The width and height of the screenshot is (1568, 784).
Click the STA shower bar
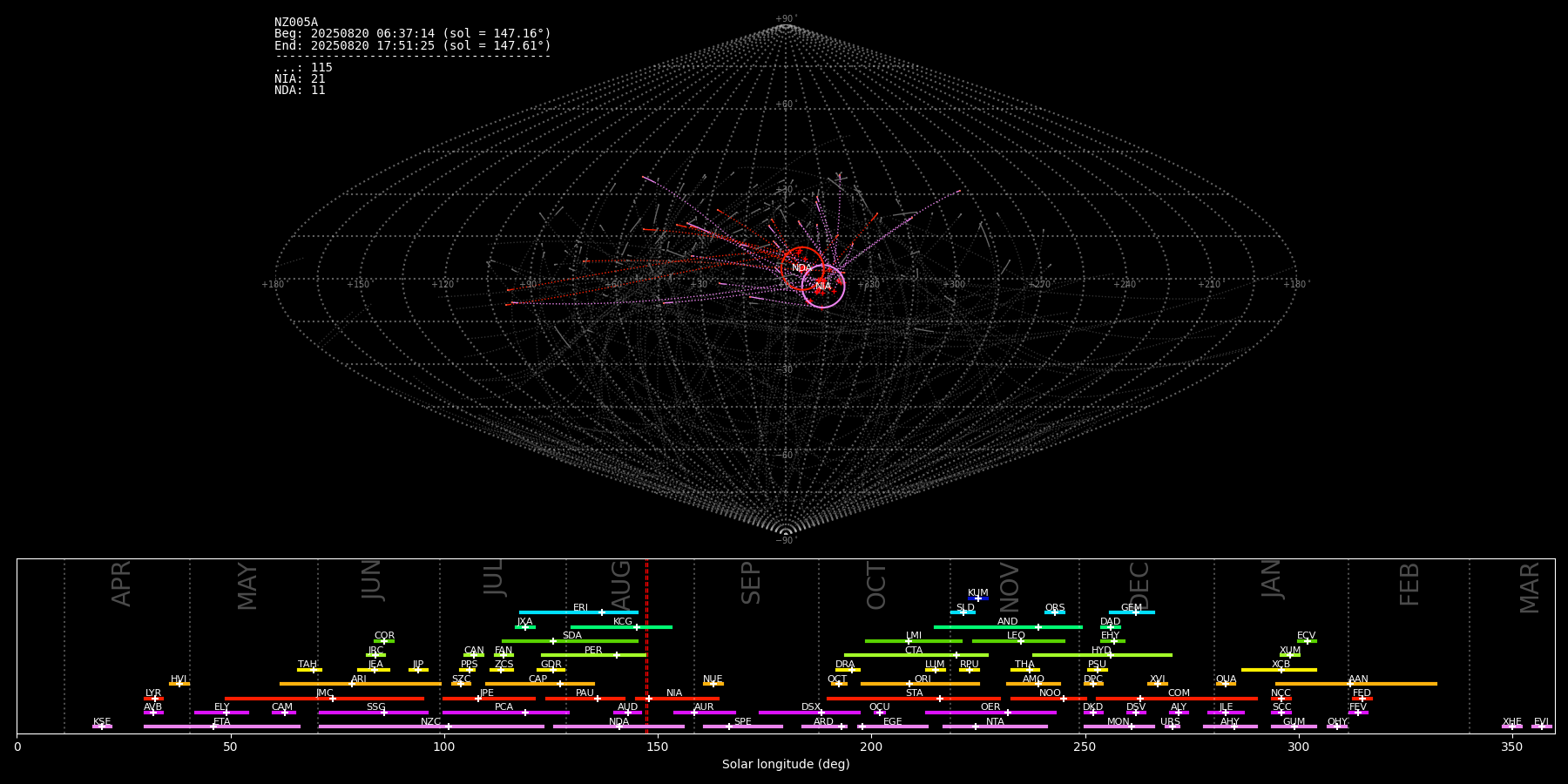914,699
